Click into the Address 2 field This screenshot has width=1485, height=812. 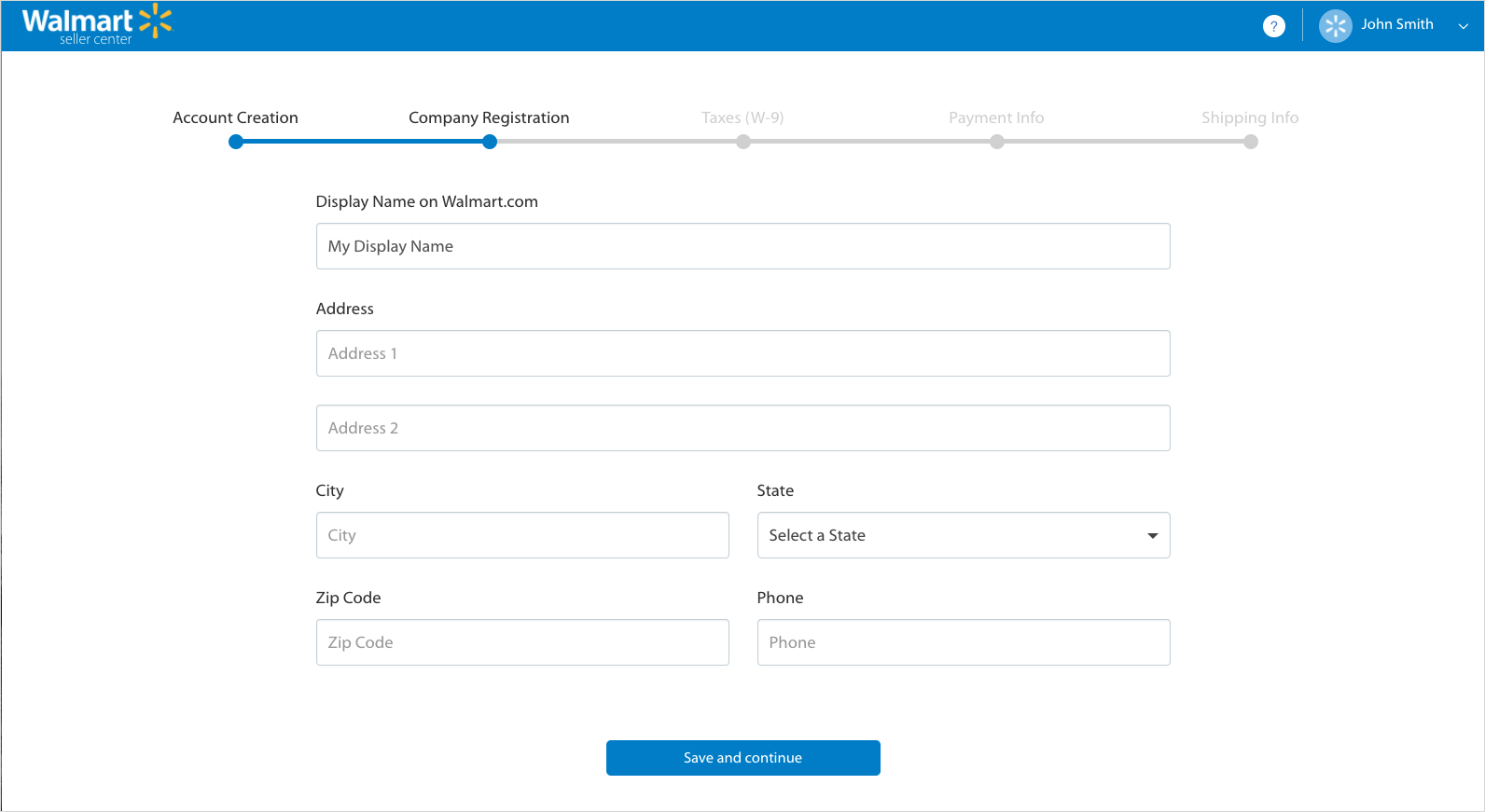click(742, 428)
